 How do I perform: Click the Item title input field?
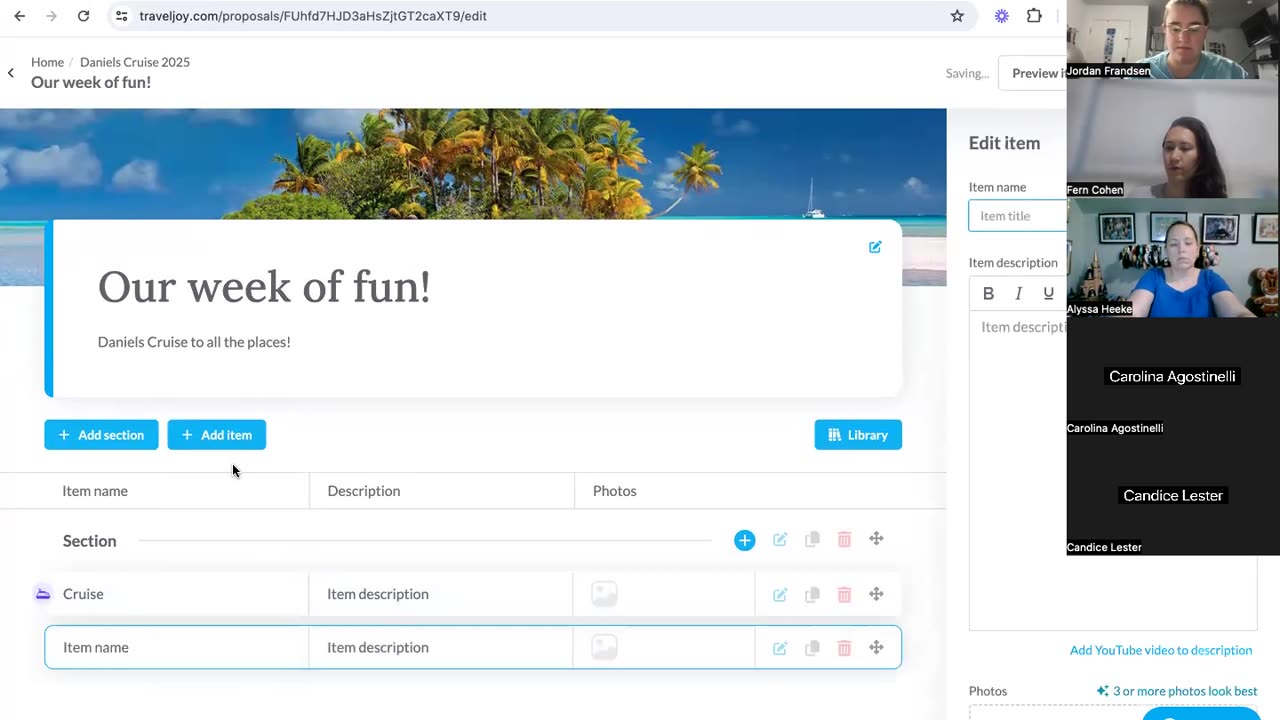pos(1018,216)
